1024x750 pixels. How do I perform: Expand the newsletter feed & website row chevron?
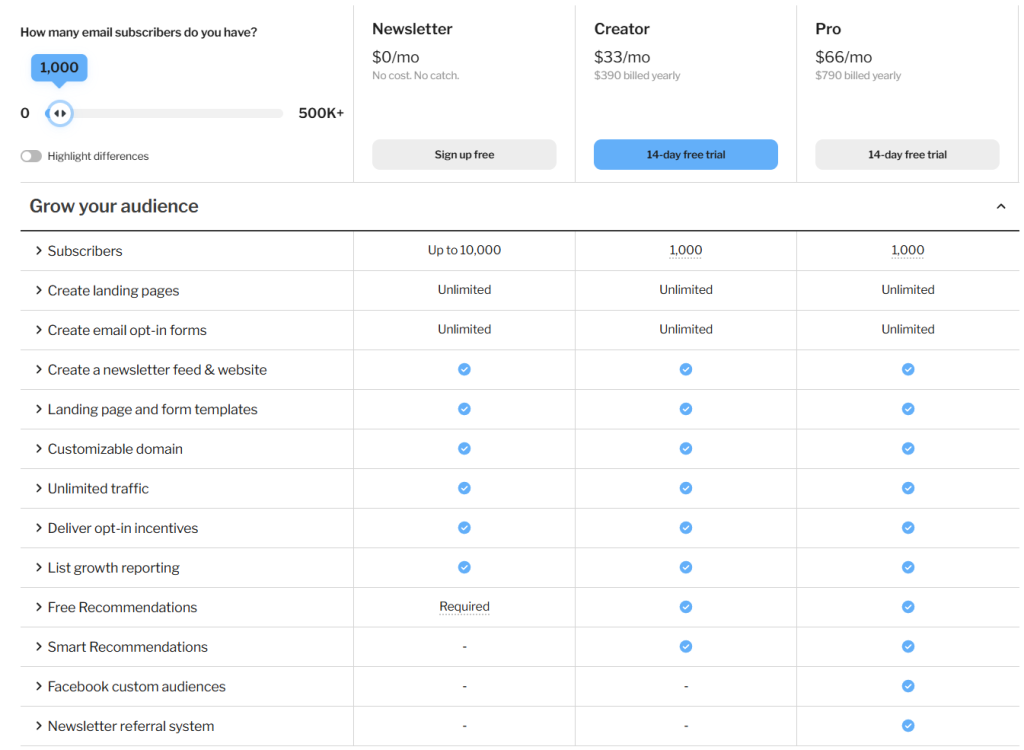(39, 370)
